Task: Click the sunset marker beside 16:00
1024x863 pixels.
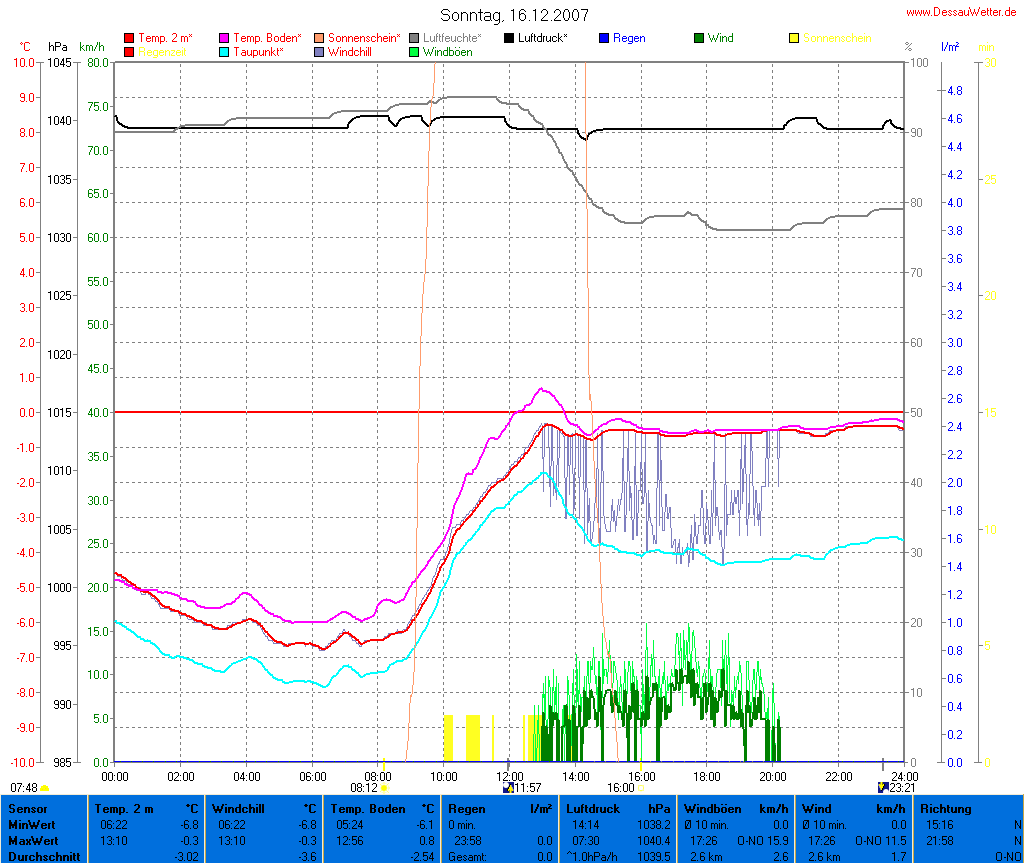Action: pyautogui.click(x=640, y=789)
